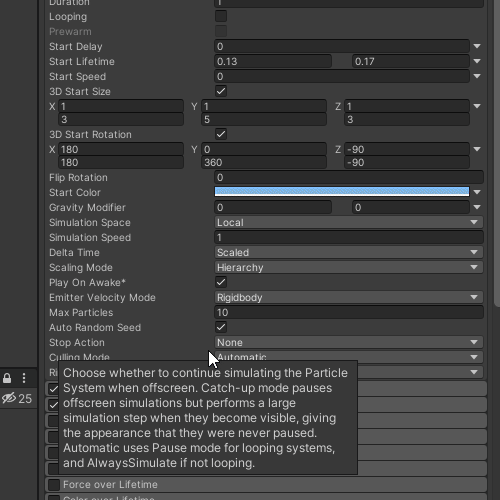
Task: Enable the Looping checkbox
Action: click(x=221, y=16)
